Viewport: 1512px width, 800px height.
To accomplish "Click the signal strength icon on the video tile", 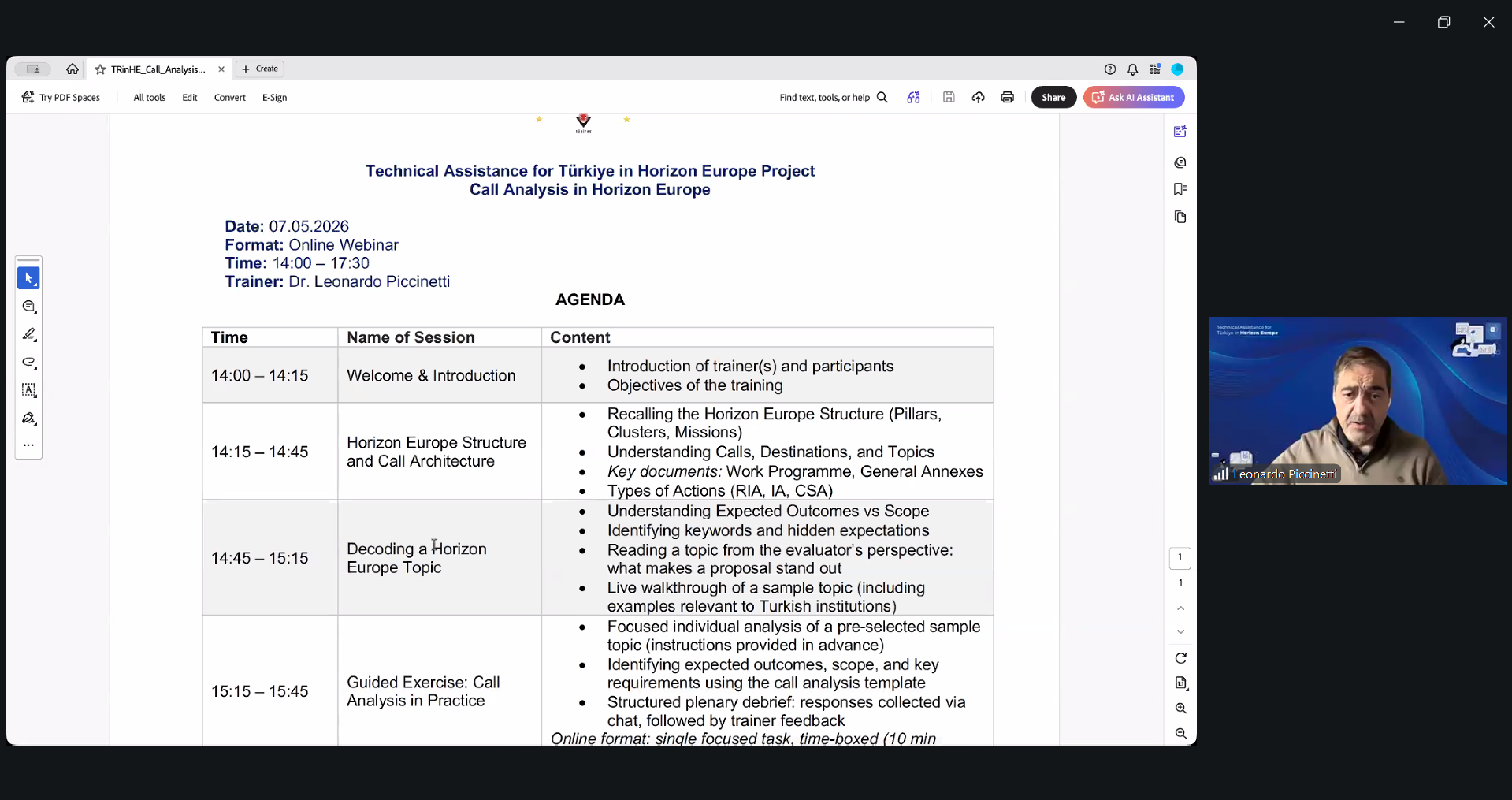I will tap(1220, 474).
